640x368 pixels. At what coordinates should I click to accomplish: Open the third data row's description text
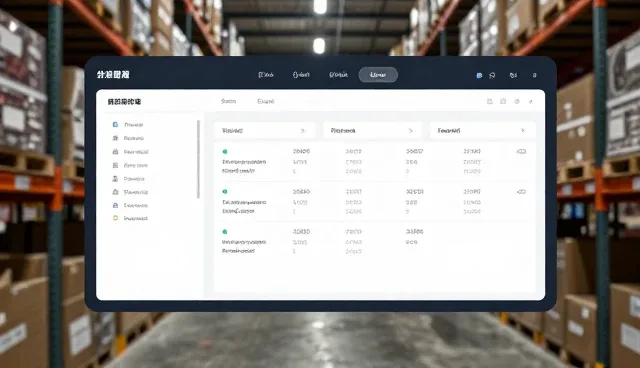pyautogui.click(x=244, y=246)
